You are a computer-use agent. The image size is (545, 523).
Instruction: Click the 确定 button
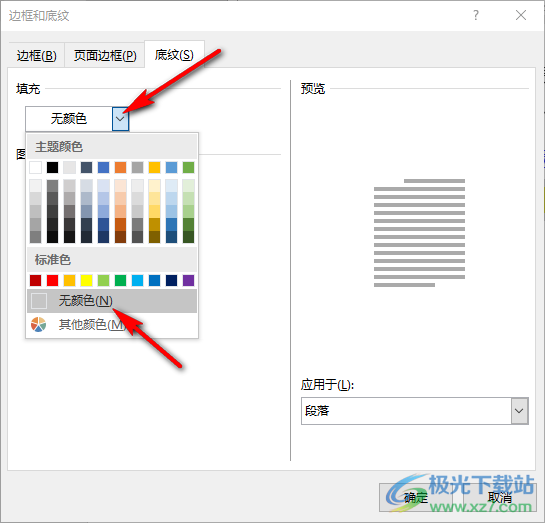(416, 498)
